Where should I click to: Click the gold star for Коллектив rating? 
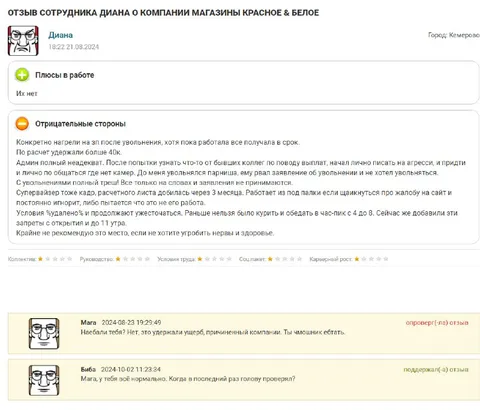[40, 259]
